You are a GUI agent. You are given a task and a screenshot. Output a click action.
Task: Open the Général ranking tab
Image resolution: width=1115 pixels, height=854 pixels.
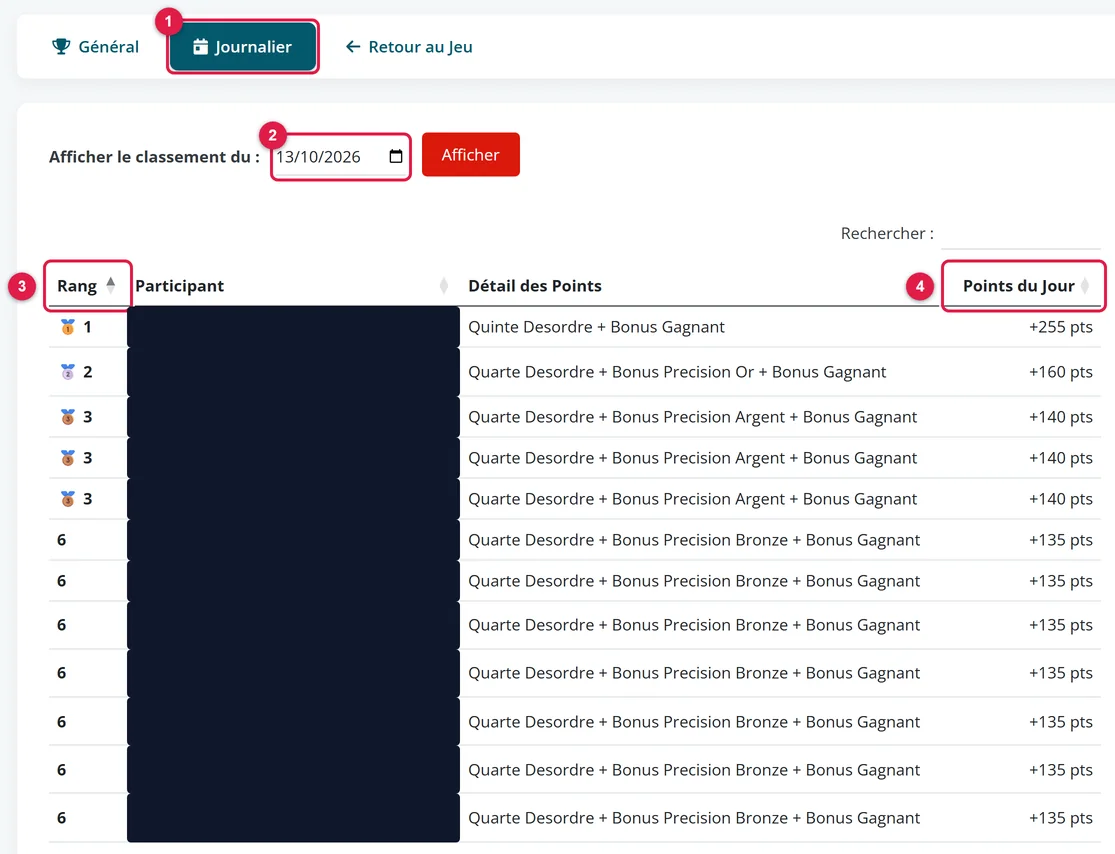point(95,47)
